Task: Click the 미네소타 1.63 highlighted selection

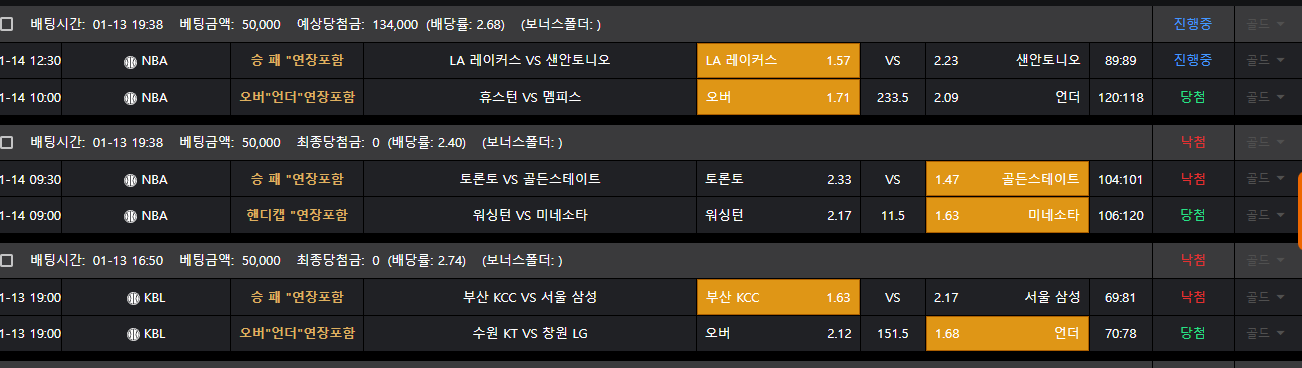Action: [x=1007, y=216]
